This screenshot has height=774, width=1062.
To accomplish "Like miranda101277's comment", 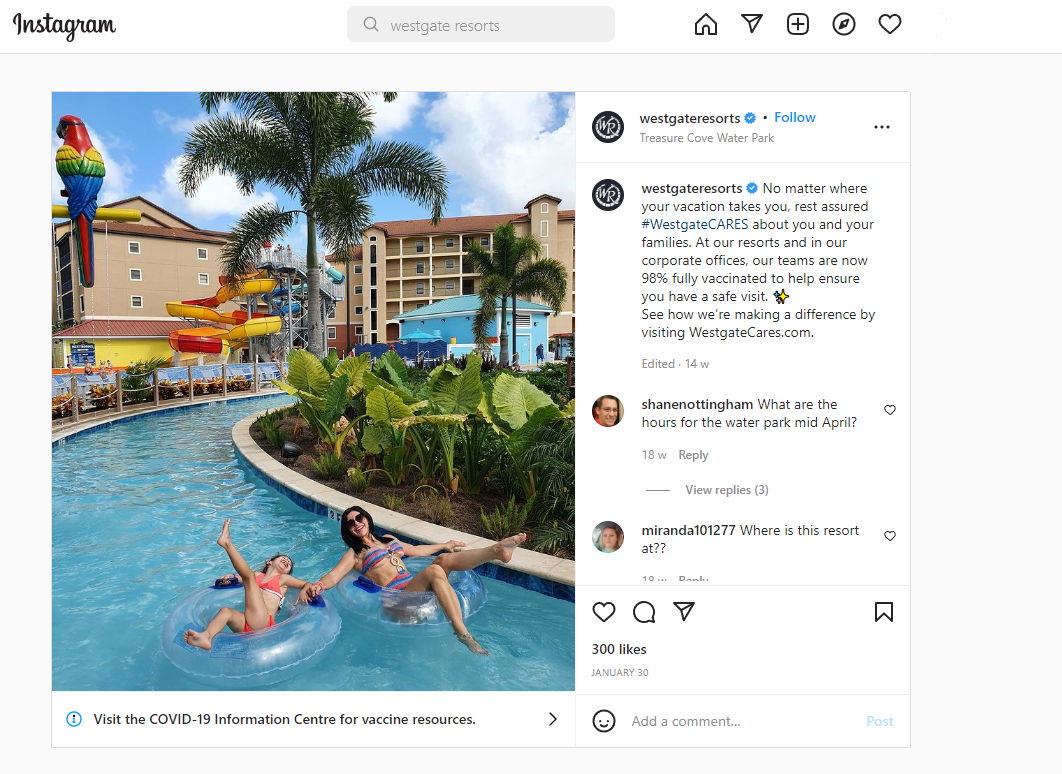I will coord(890,536).
